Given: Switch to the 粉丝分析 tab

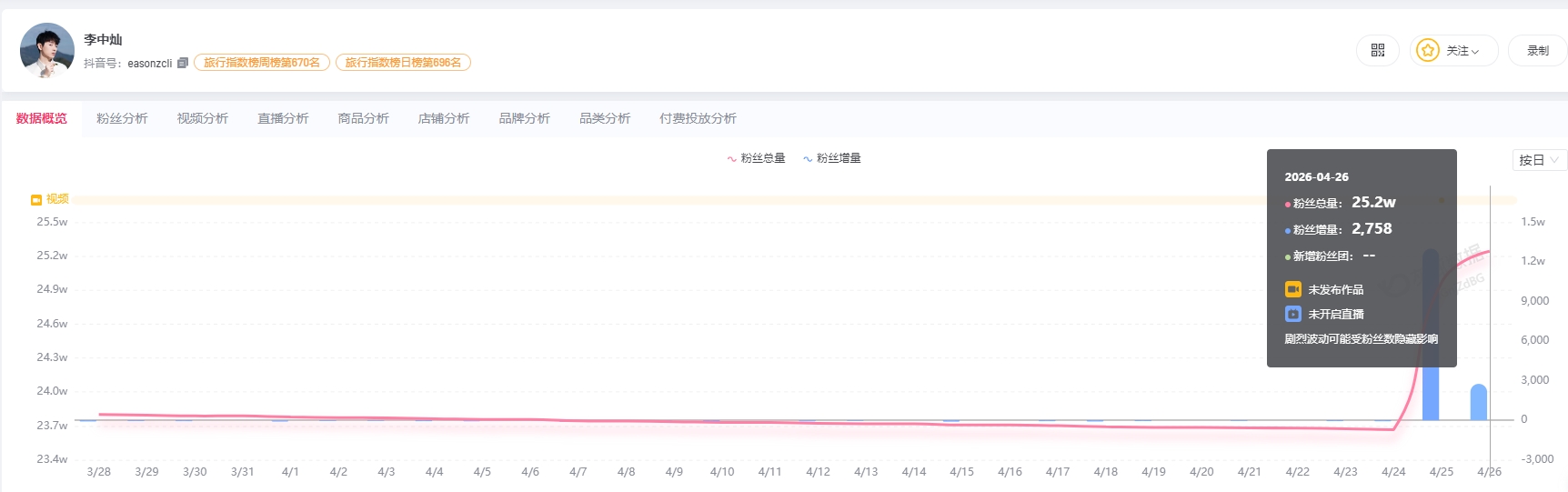Looking at the screenshot, I should point(122,118).
